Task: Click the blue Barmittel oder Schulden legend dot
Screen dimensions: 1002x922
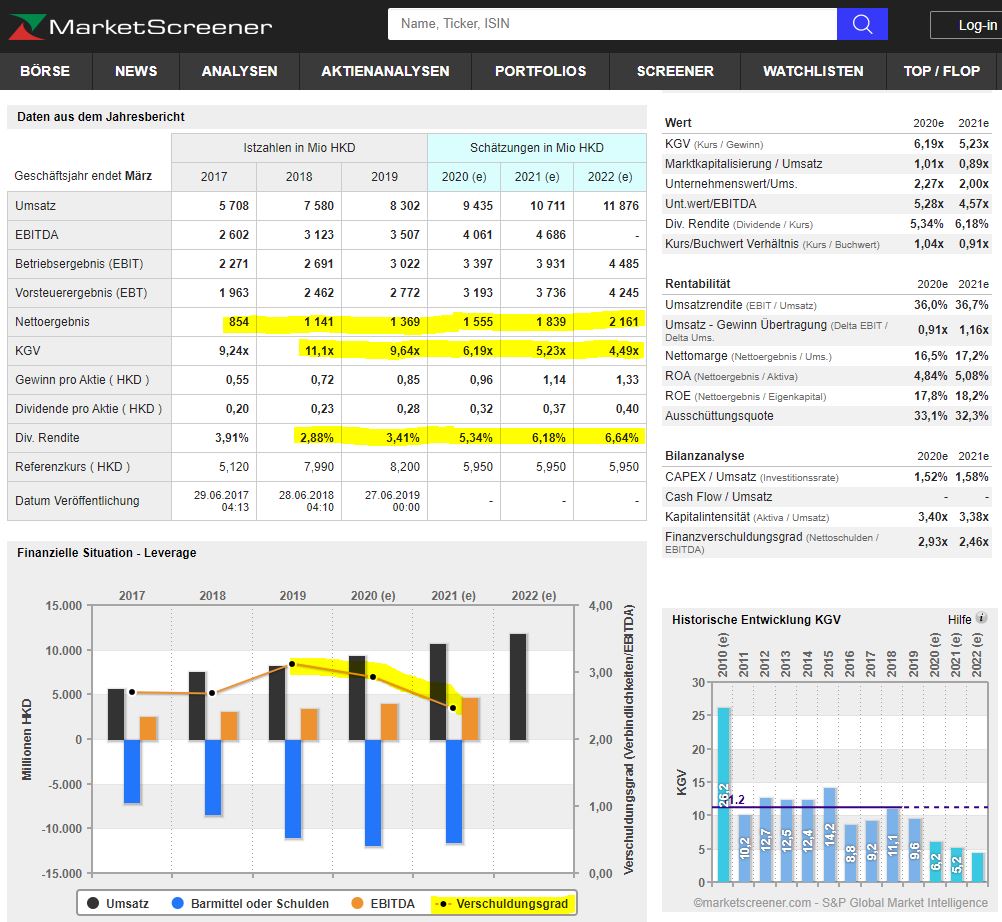Action: click(x=178, y=903)
